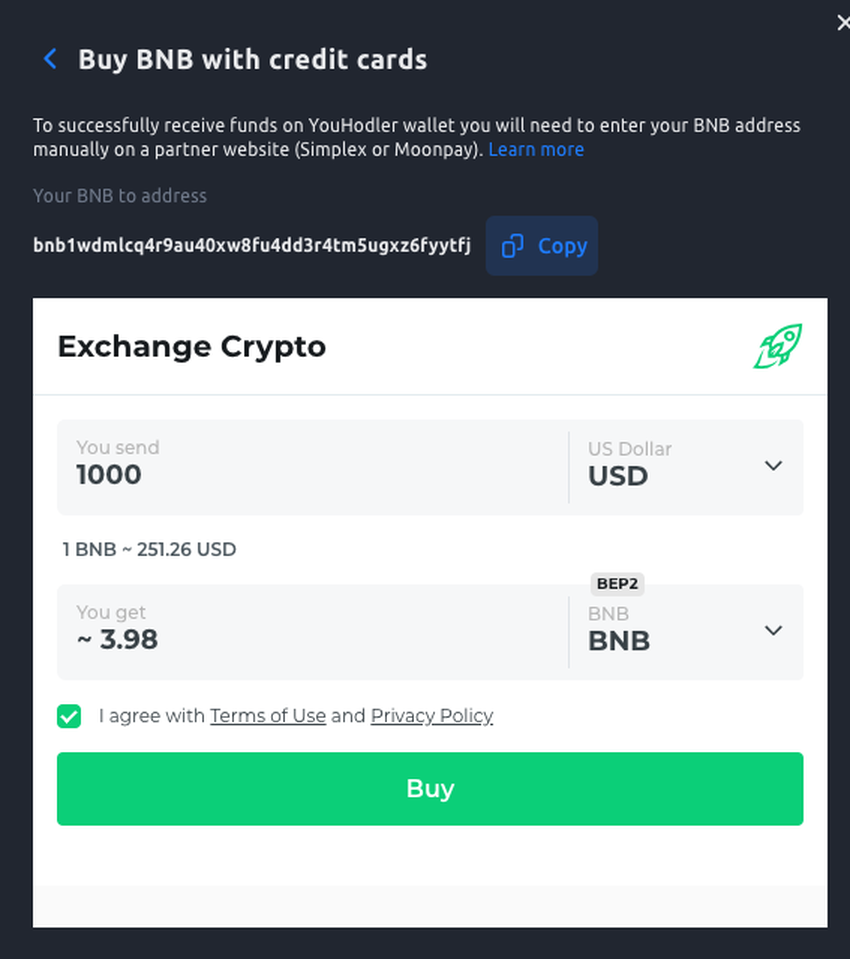Open the Terms of Use link
The image size is (850, 959).
(268, 716)
